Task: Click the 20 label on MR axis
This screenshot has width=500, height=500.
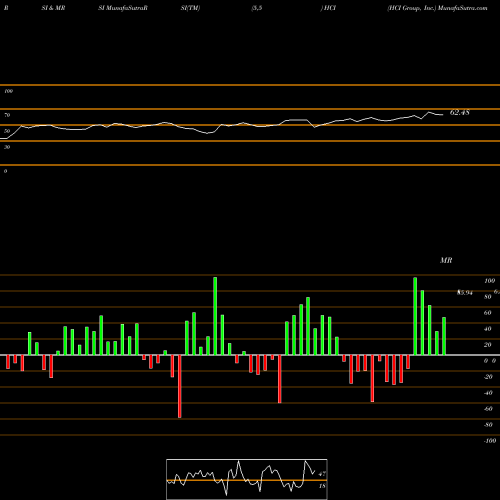Action: (488, 345)
